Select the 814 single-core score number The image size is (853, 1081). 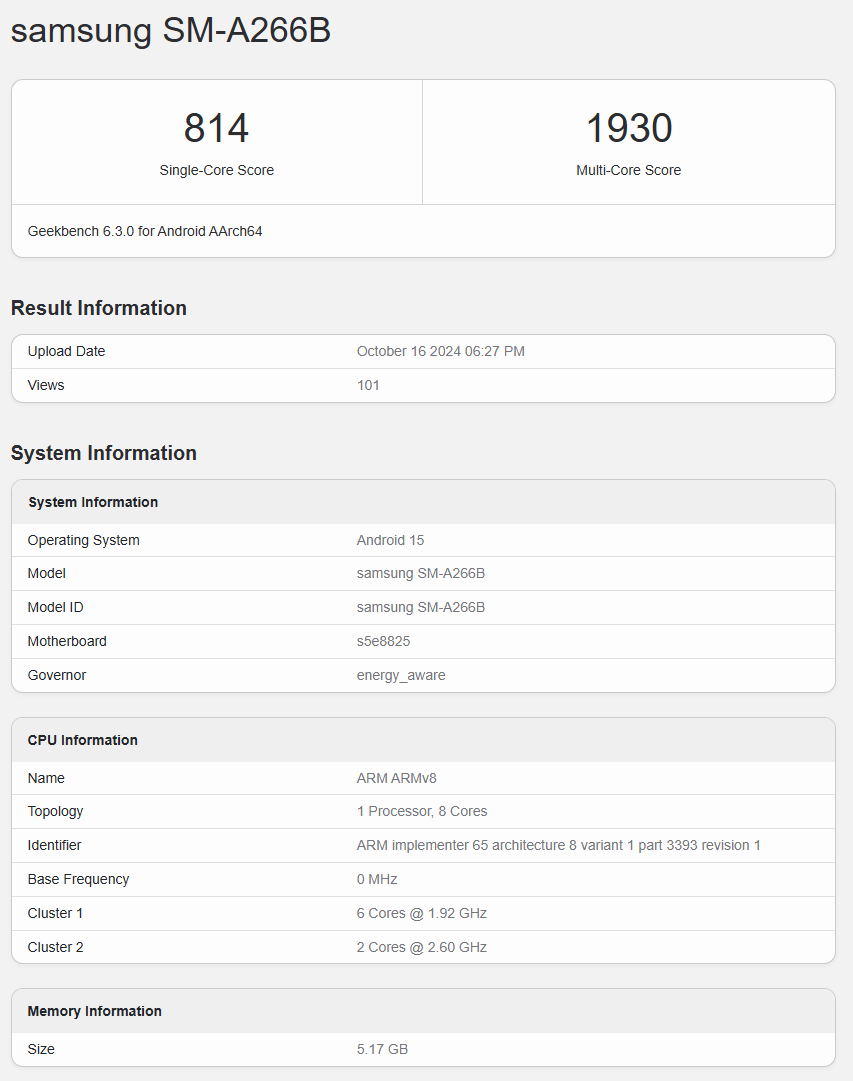[x=217, y=128]
